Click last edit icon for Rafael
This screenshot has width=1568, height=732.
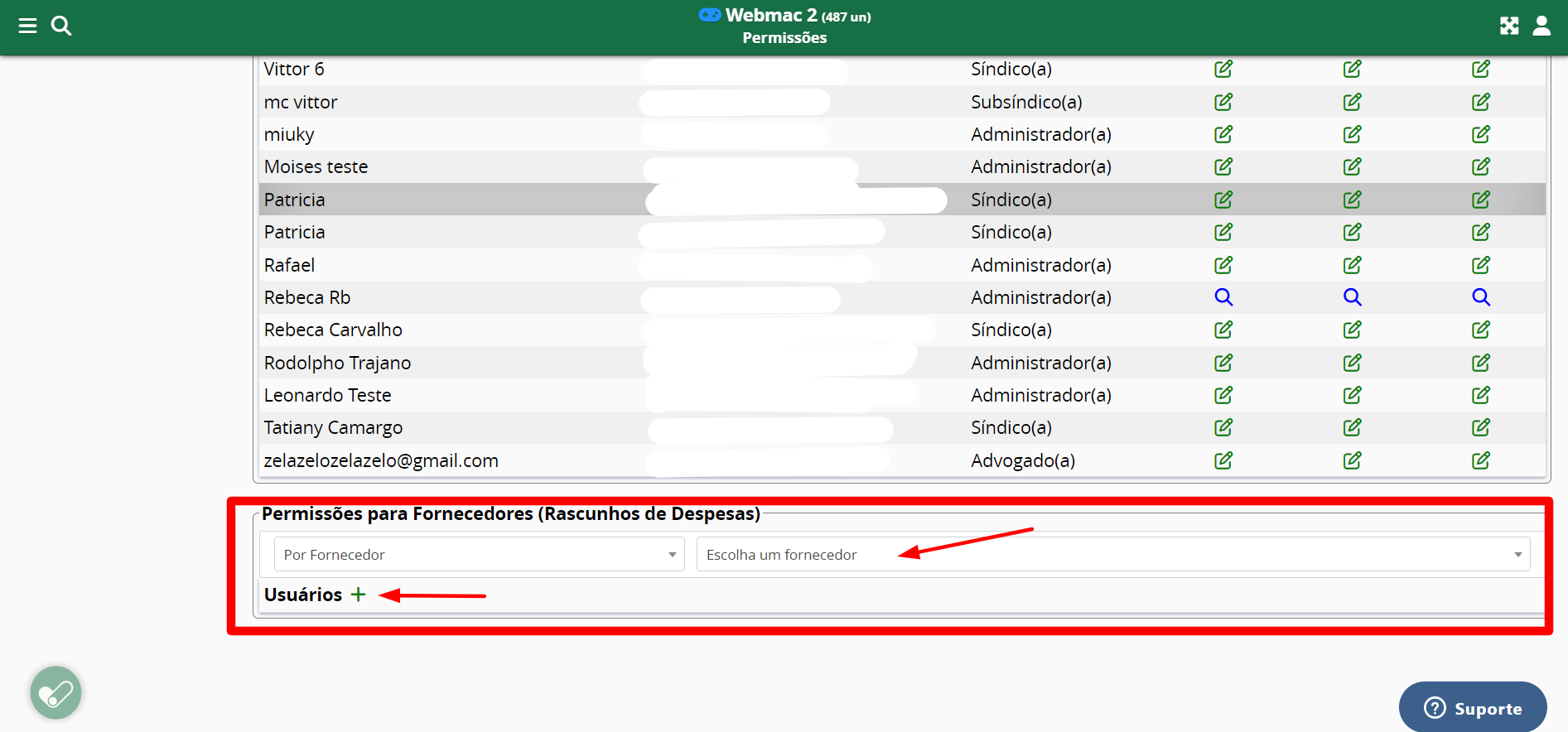coord(1481,265)
